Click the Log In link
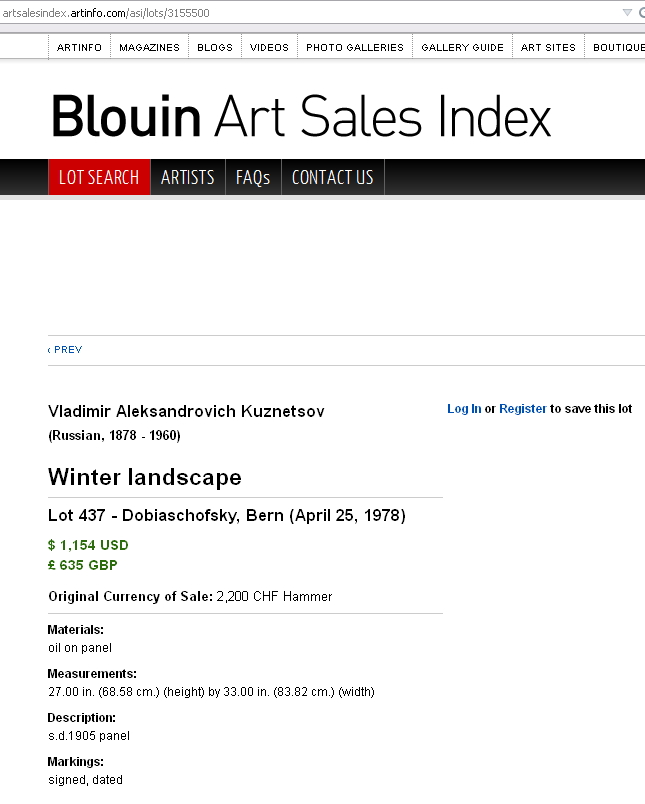The height and width of the screenshot is (804, 645). [464, 409]
